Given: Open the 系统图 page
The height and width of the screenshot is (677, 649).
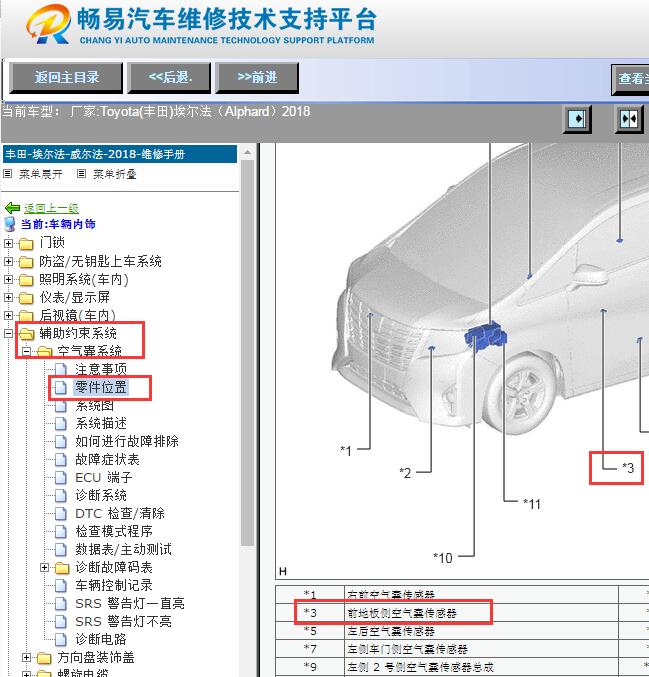Looking at the screenshot, I should pos(95,405).
